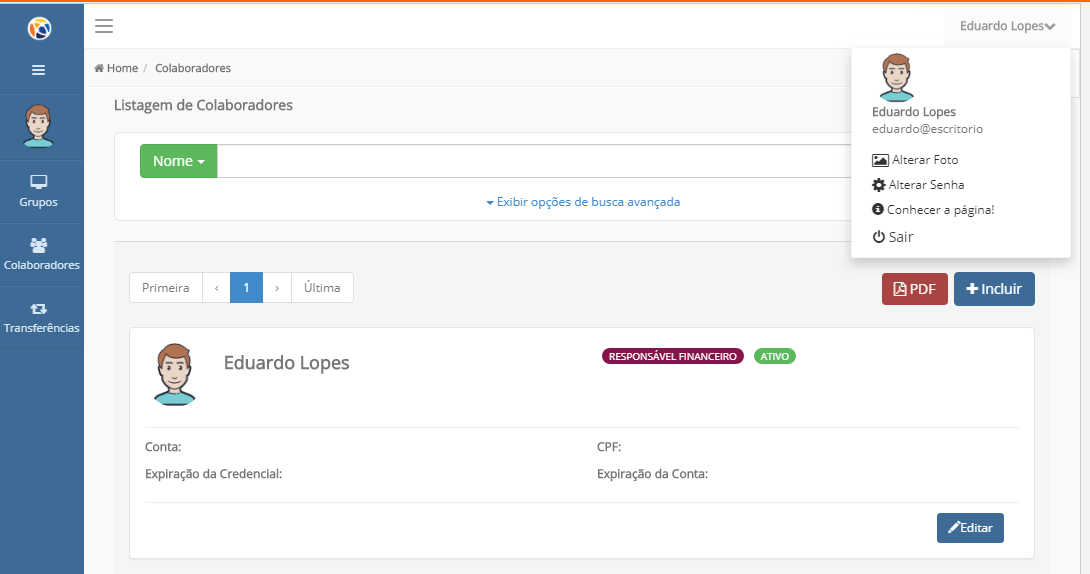Expand advanced search options
Viewport: 1090px width, 574px height.
point(583,202)
